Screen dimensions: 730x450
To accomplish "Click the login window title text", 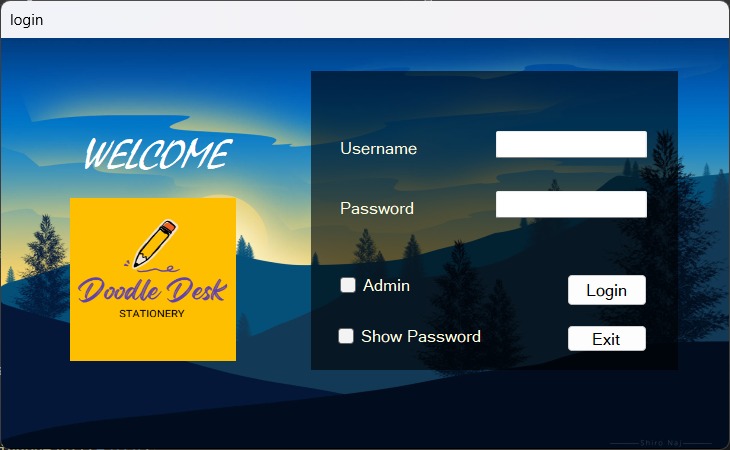I will click(x=27, y=19).
